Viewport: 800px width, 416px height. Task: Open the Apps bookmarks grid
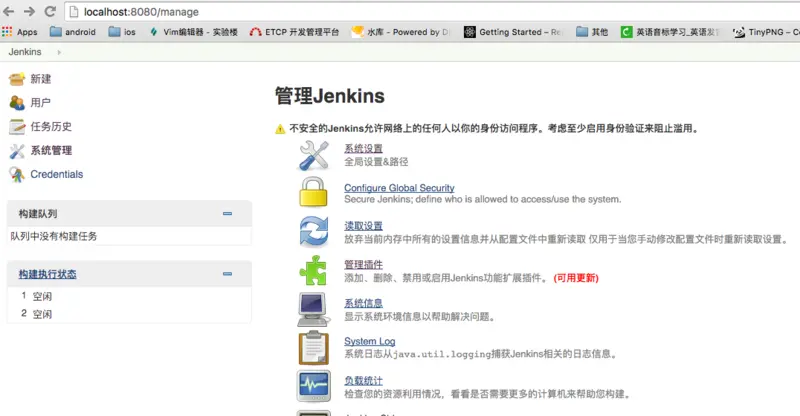click(20, 32)
